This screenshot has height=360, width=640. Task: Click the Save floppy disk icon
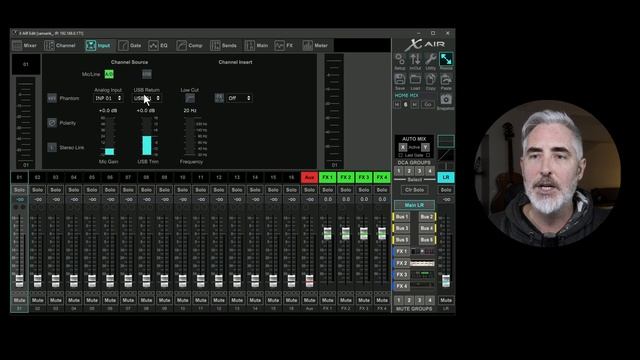coord(400,79)
